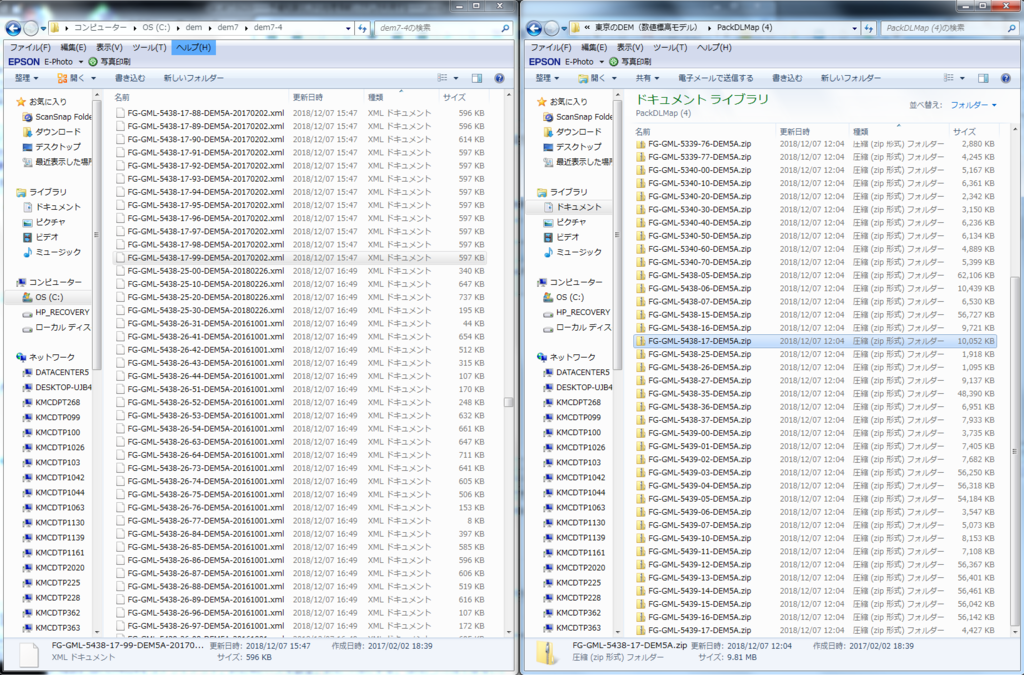Select FG-GML-5339-76-DEM5A.zip in right window
Viewport: 1024px width, 675px height.
click(815, 144)
